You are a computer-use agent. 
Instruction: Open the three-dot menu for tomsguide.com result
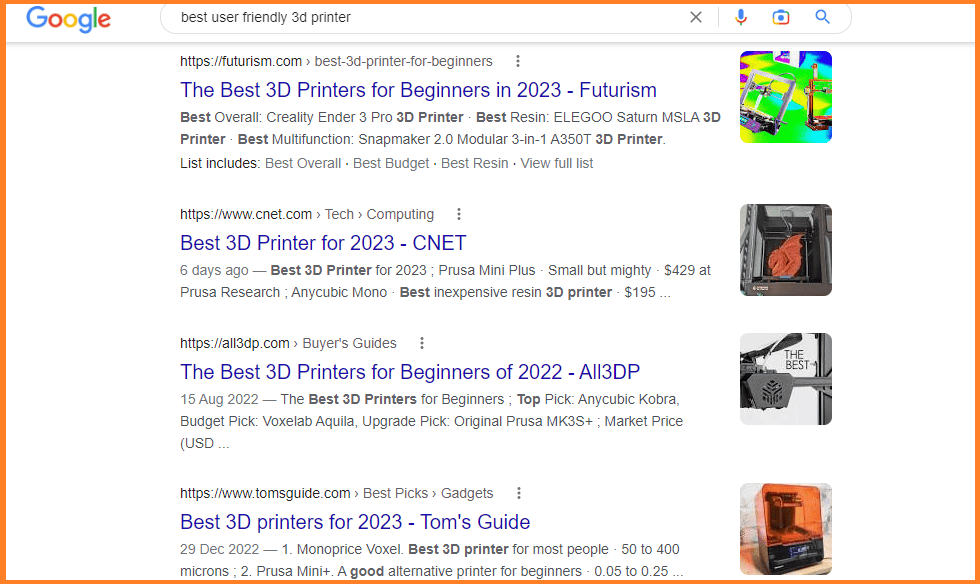coord(519,493)
